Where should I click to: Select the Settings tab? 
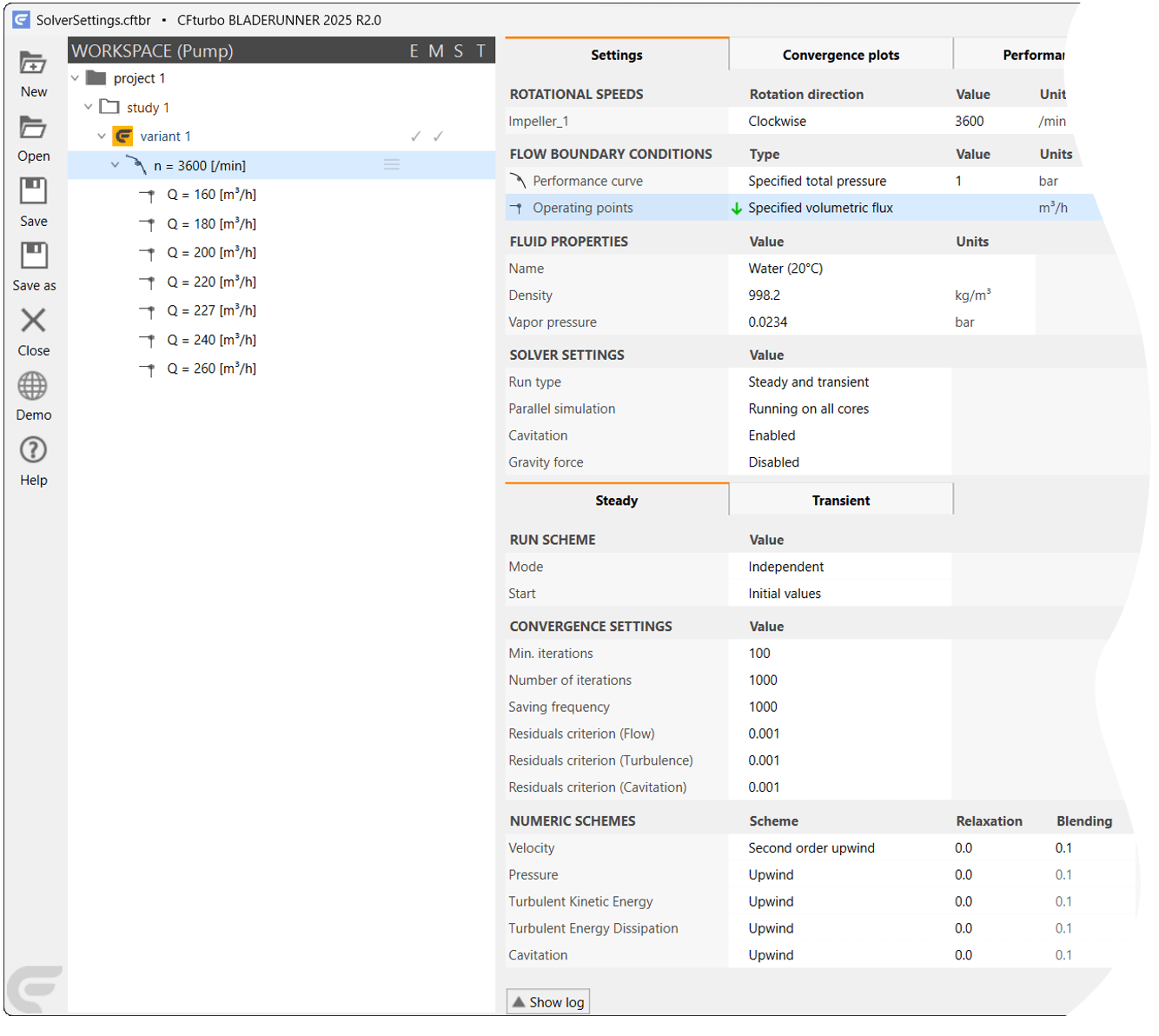(x=617, y=55)
